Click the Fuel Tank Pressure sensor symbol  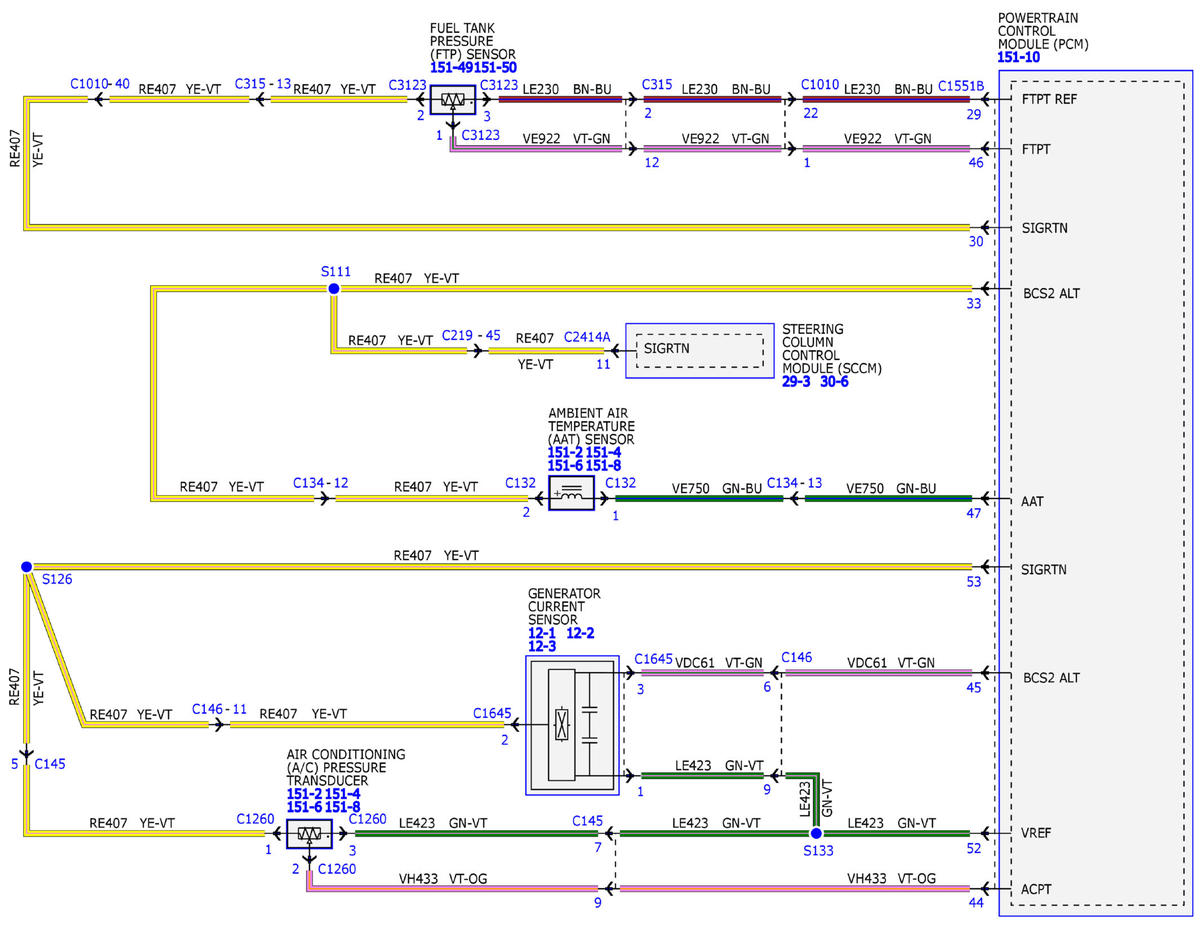[453, 99]
